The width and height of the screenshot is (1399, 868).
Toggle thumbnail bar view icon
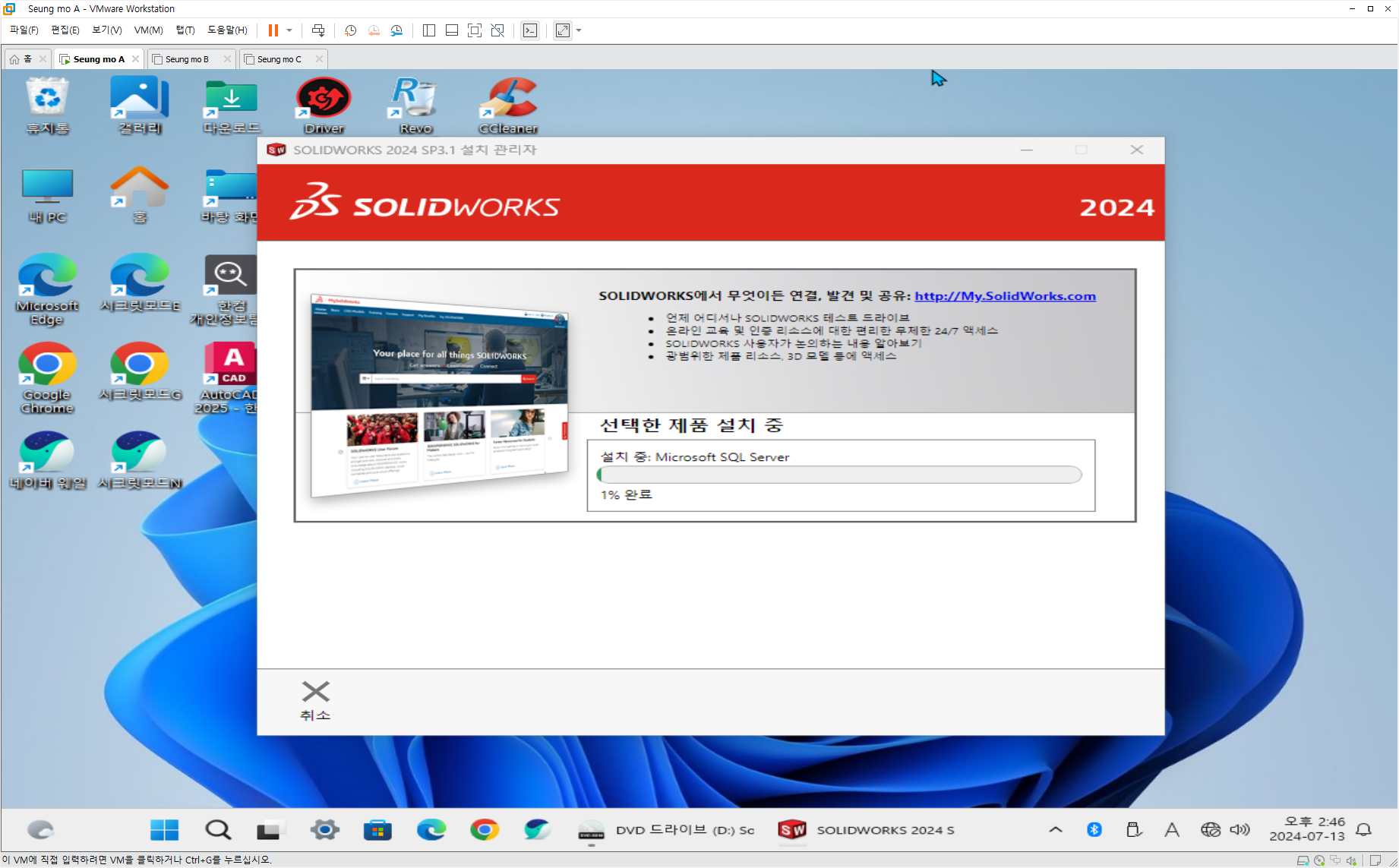point(452,30)
